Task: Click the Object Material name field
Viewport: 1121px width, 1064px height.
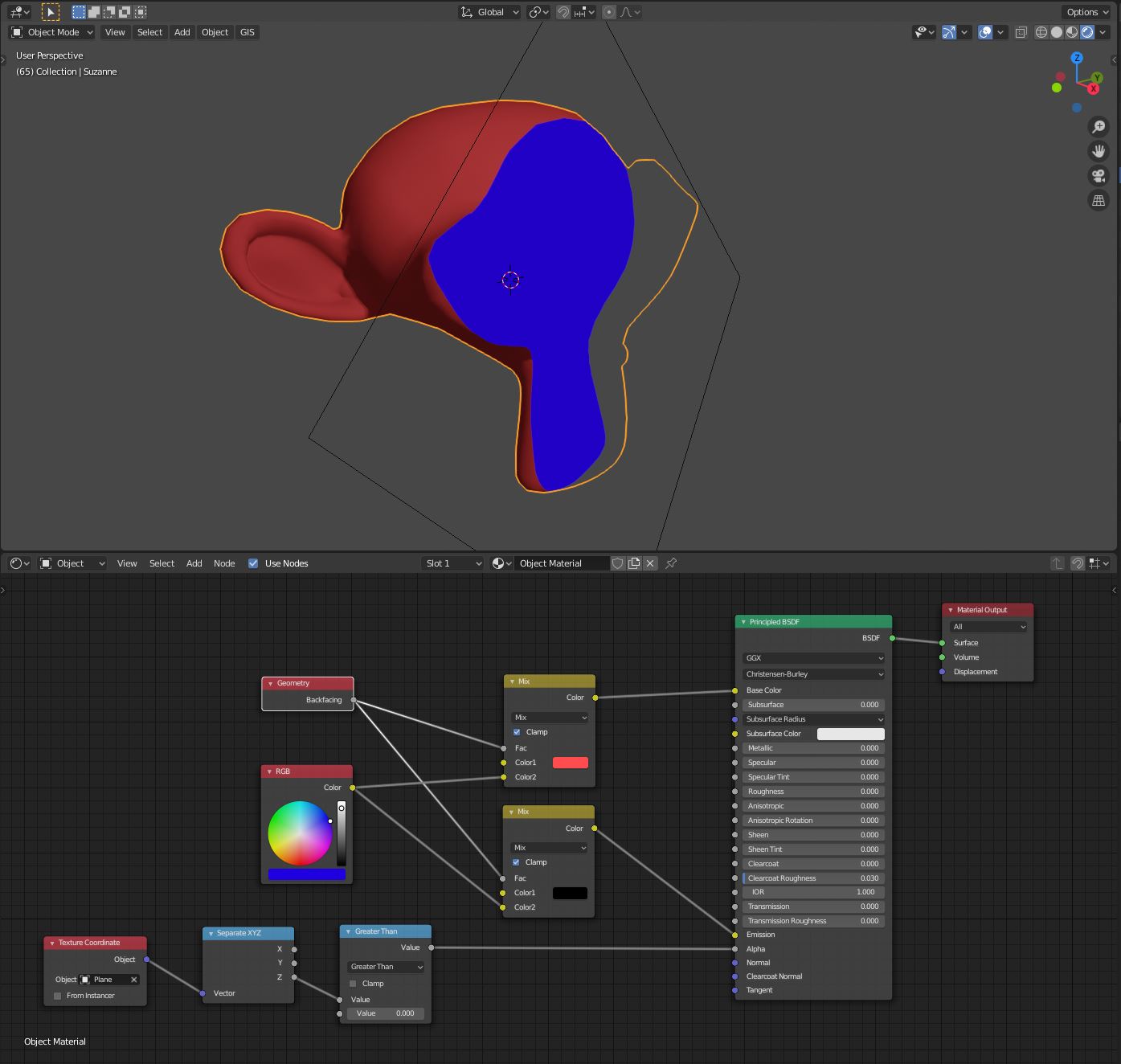Action: click(x=561, y=563)
